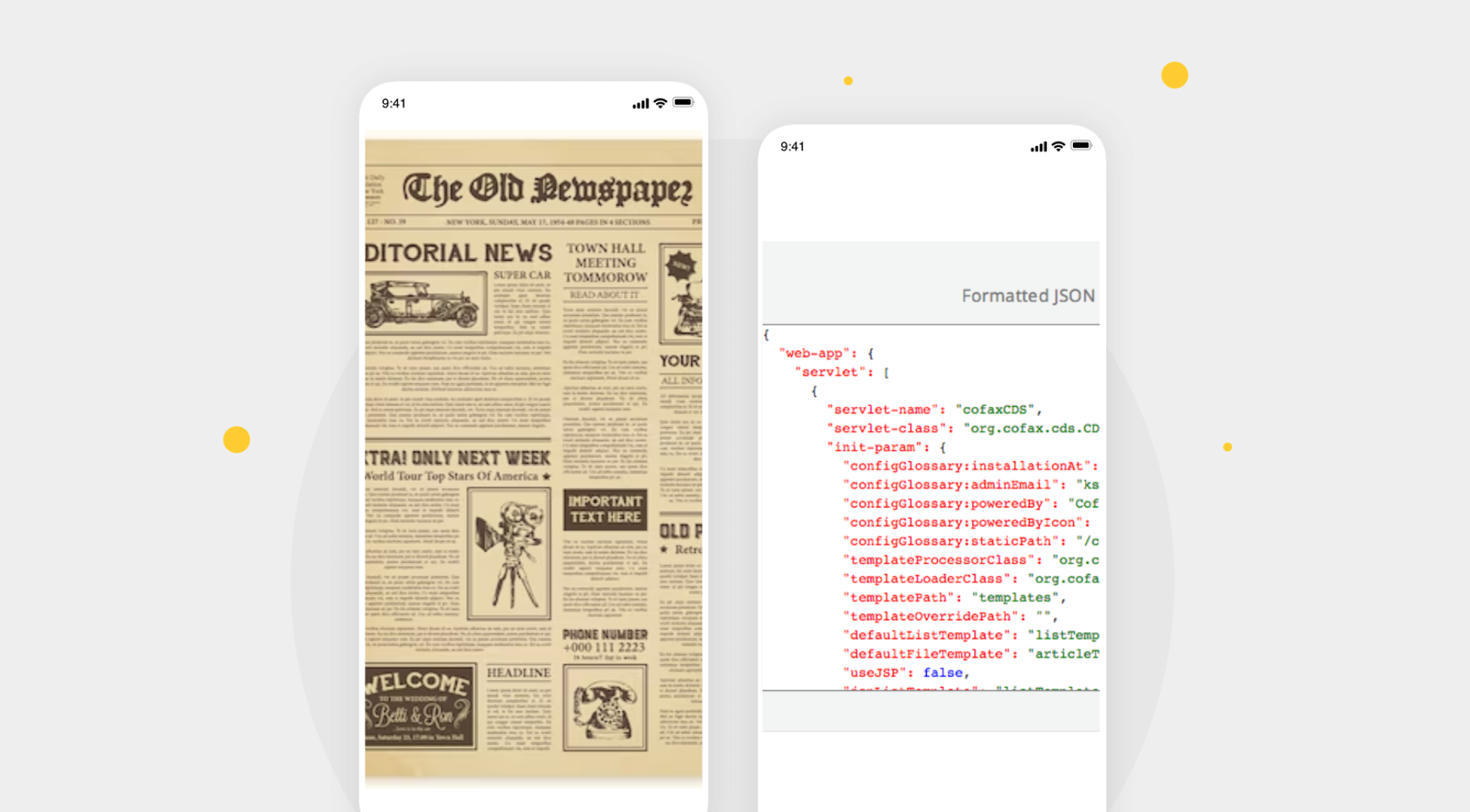Viewport: 1470px width, 812px height.
Task: Collapse the "web-app" JSON object
Action: coord(871,354)
